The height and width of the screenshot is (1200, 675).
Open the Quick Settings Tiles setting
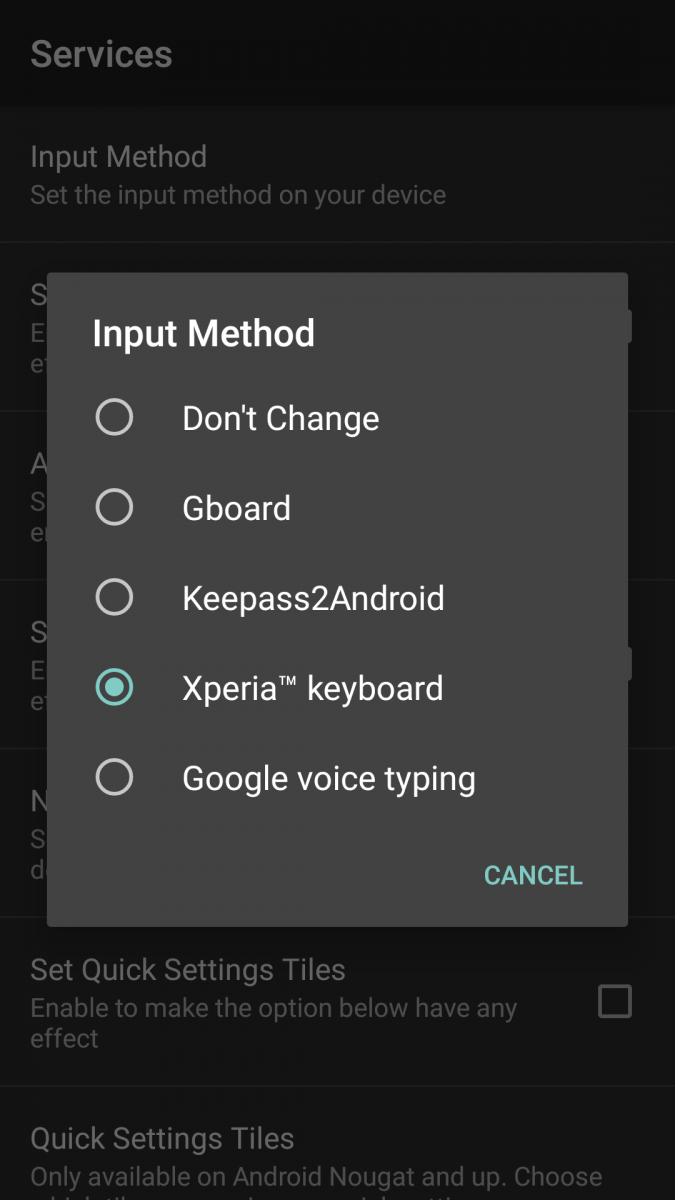point(162,1138)
